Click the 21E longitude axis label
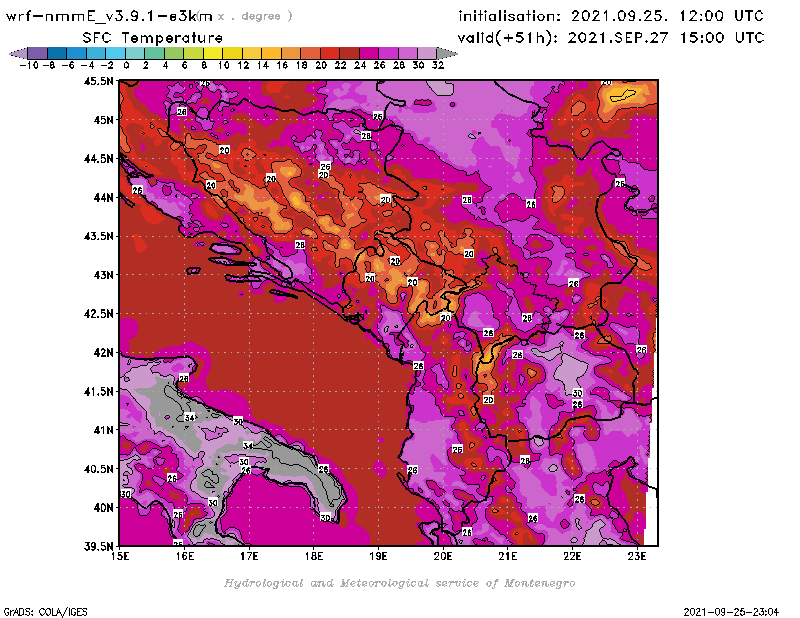800x618 pixels. 508,556
